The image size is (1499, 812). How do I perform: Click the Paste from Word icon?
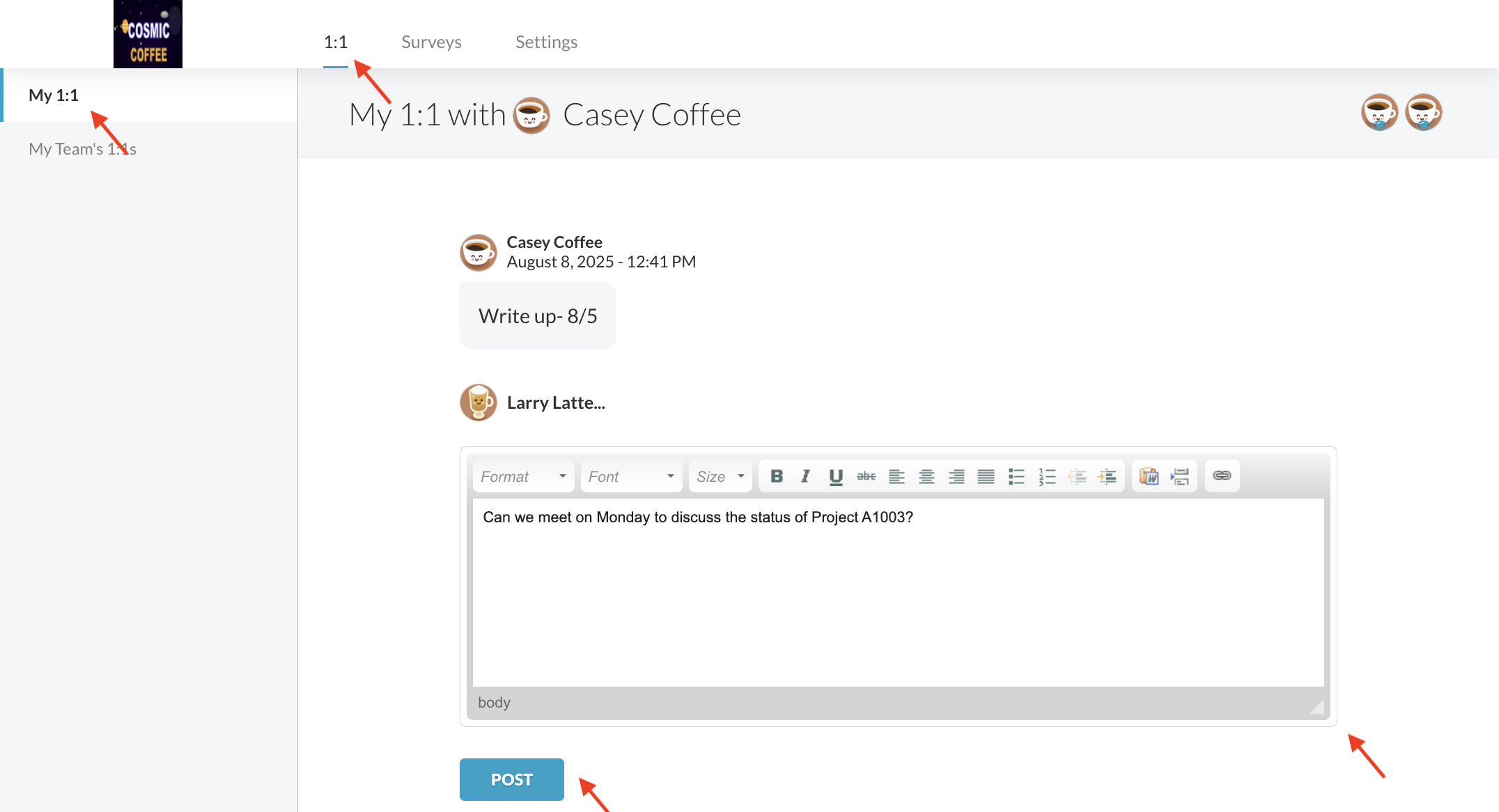pyautogui.click(x=1149, y=476)
